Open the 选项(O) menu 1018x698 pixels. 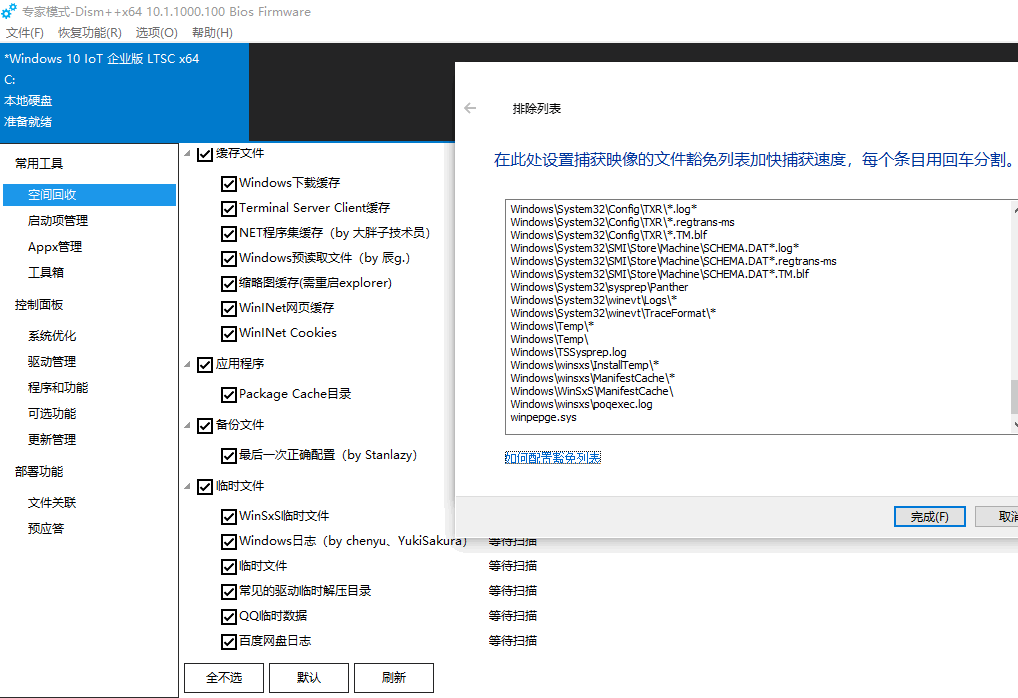(156, 33)
